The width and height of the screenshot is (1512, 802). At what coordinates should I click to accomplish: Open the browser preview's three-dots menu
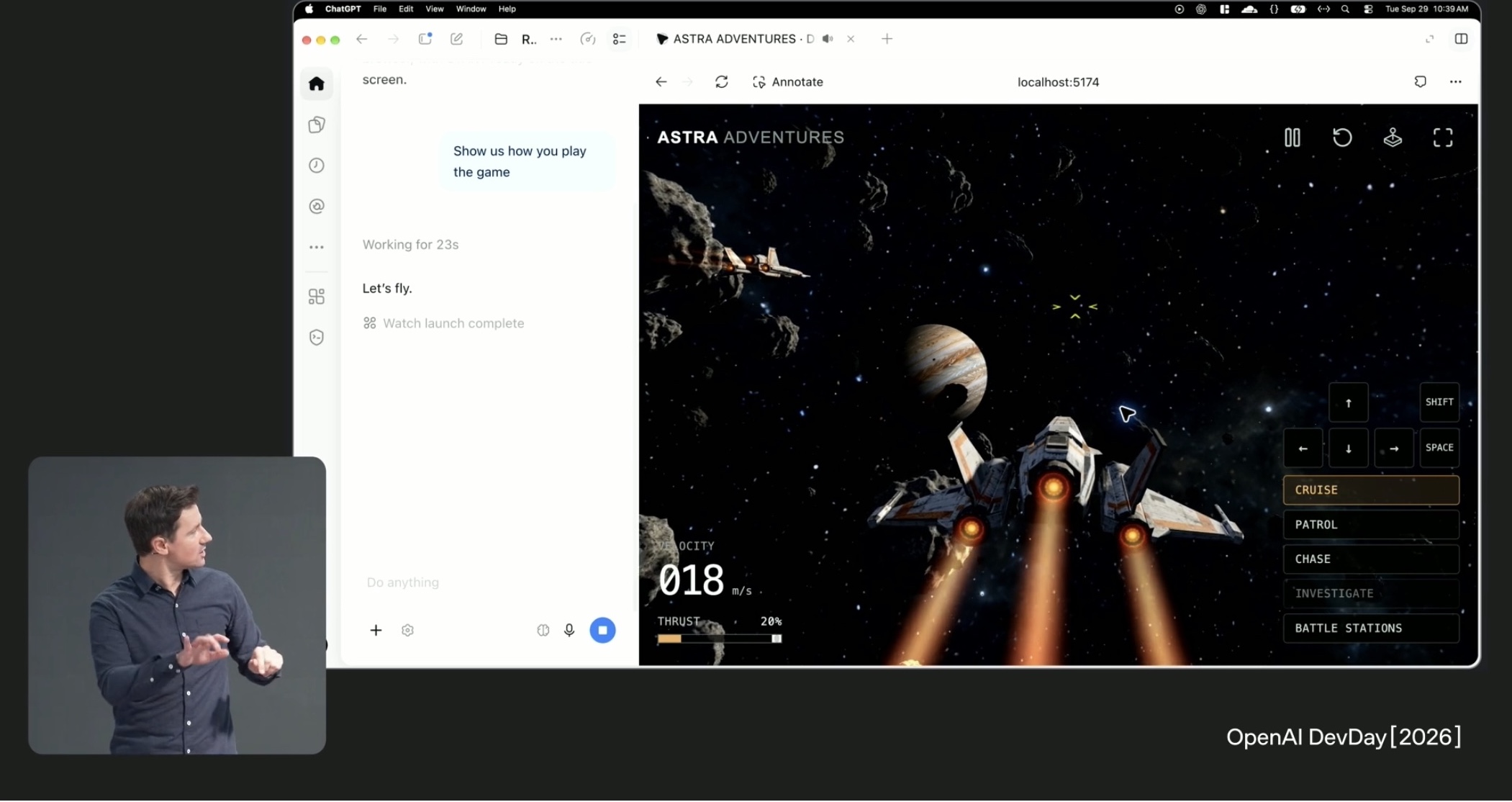click(x=1455, y=82)
